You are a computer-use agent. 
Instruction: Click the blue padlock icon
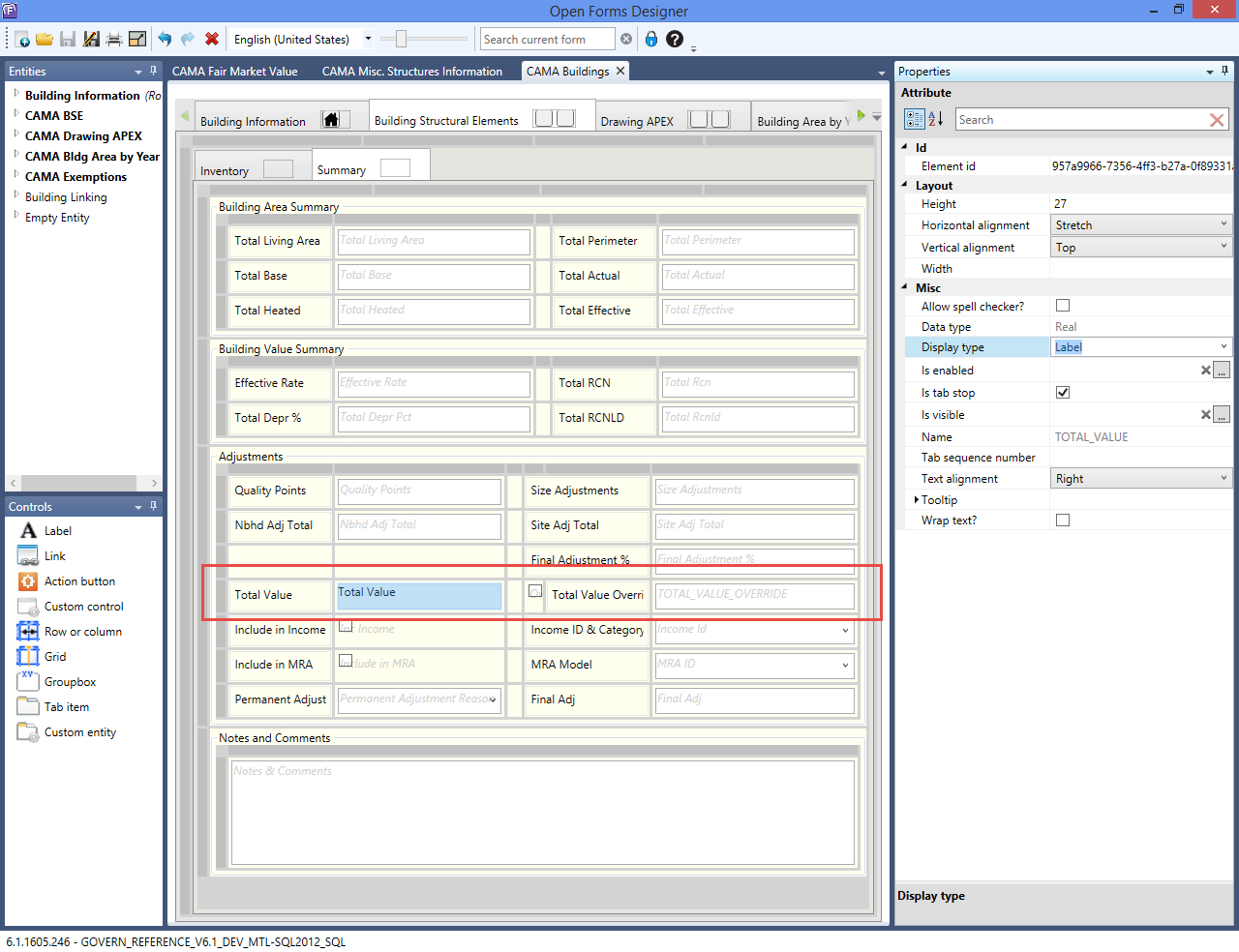click(x=651, y=40)
